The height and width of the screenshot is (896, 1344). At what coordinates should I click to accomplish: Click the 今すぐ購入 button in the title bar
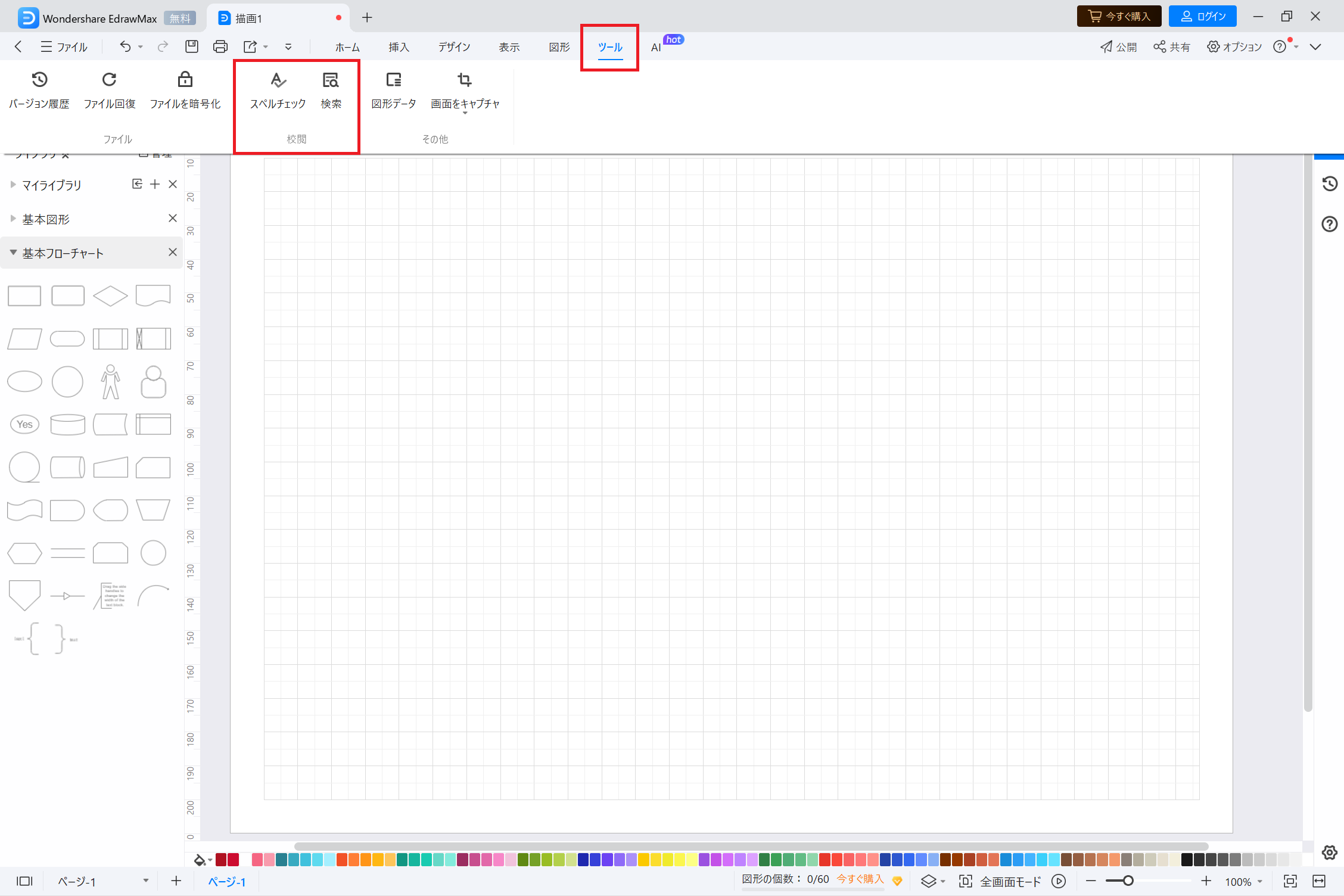1118,17
